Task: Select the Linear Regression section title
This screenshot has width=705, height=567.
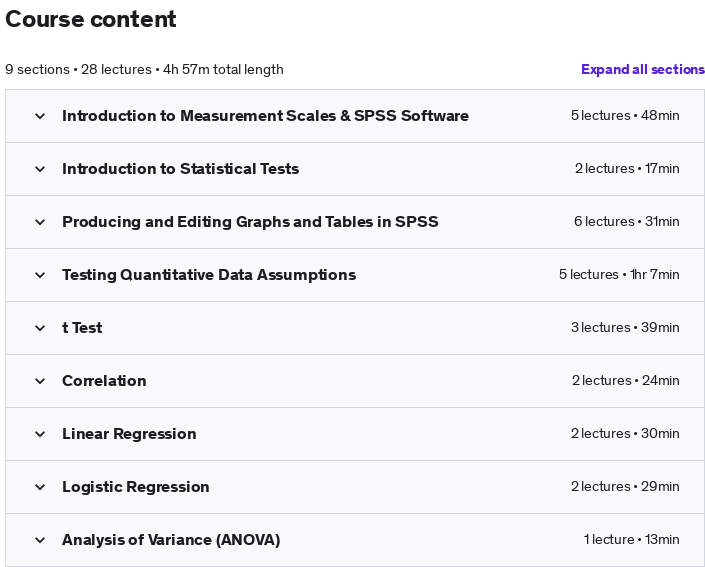Action: tap(129, 434)
